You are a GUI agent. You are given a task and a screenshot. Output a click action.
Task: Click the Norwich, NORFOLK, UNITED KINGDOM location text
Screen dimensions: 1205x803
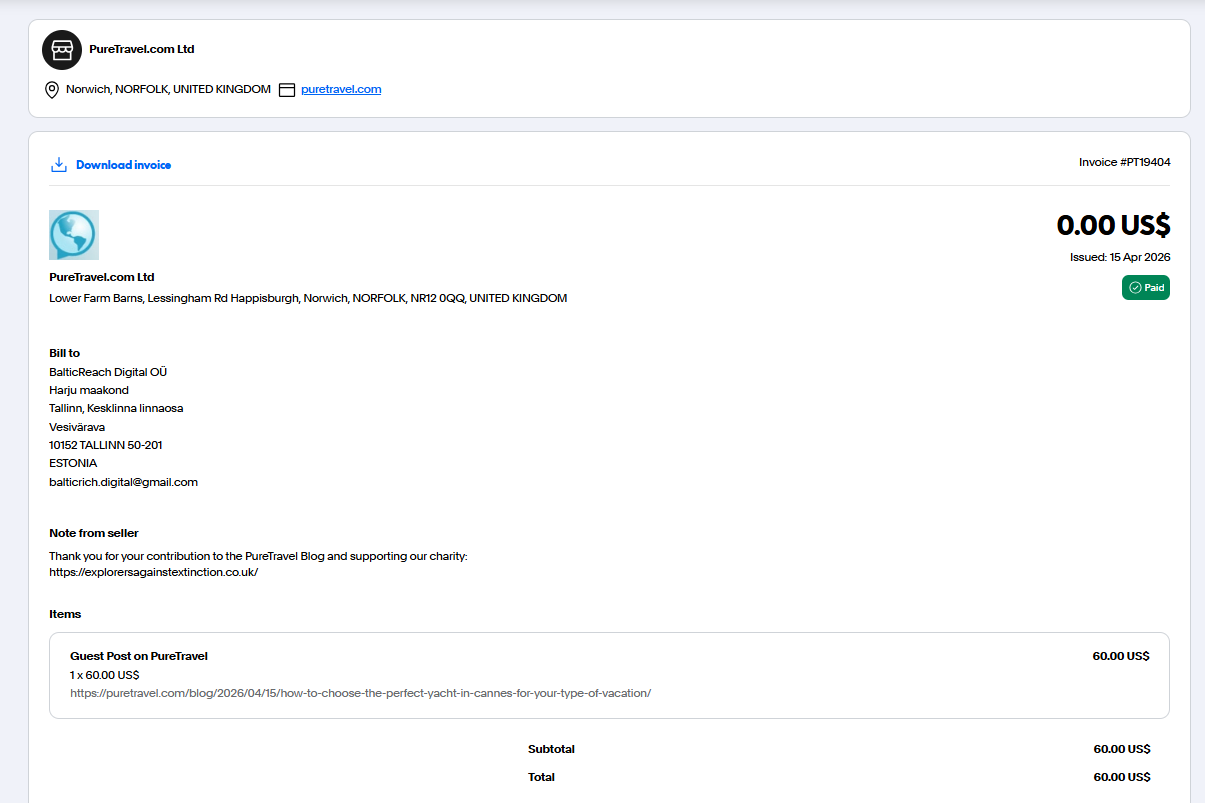pyautogui.click(x=168, y=89)
